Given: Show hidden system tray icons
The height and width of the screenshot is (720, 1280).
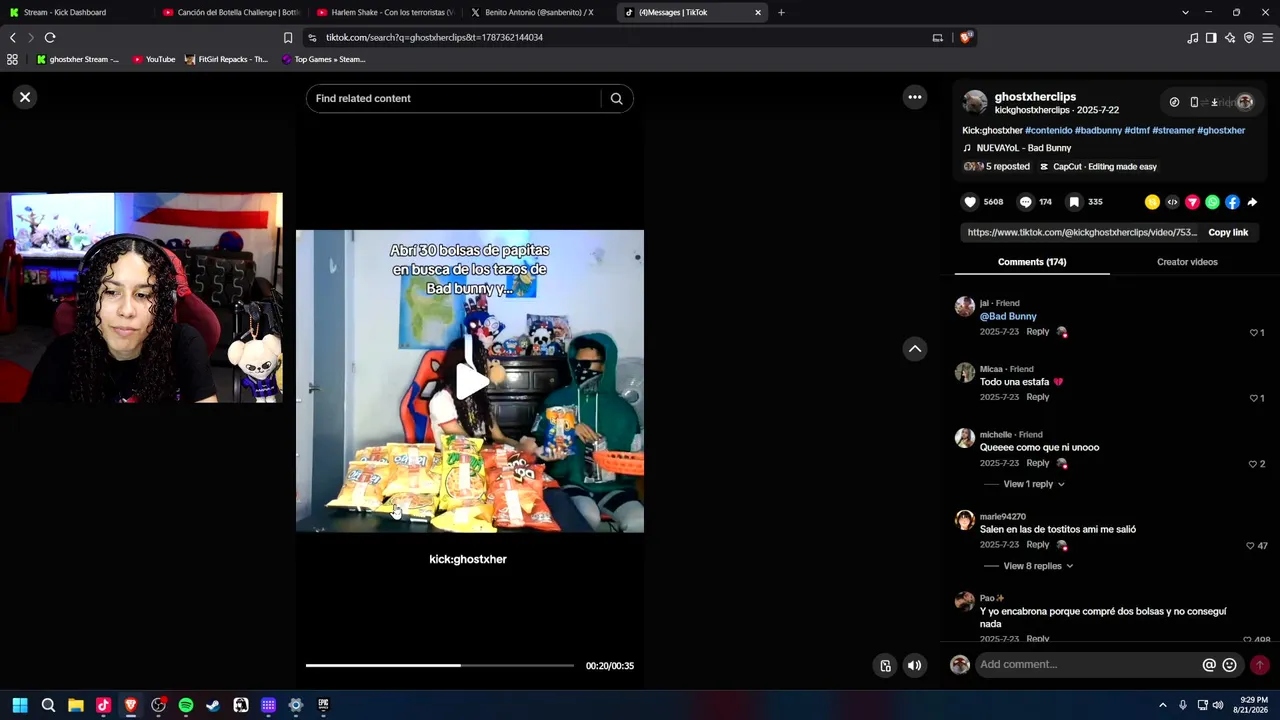Looking at the screenshot, I should (1162, 705).
